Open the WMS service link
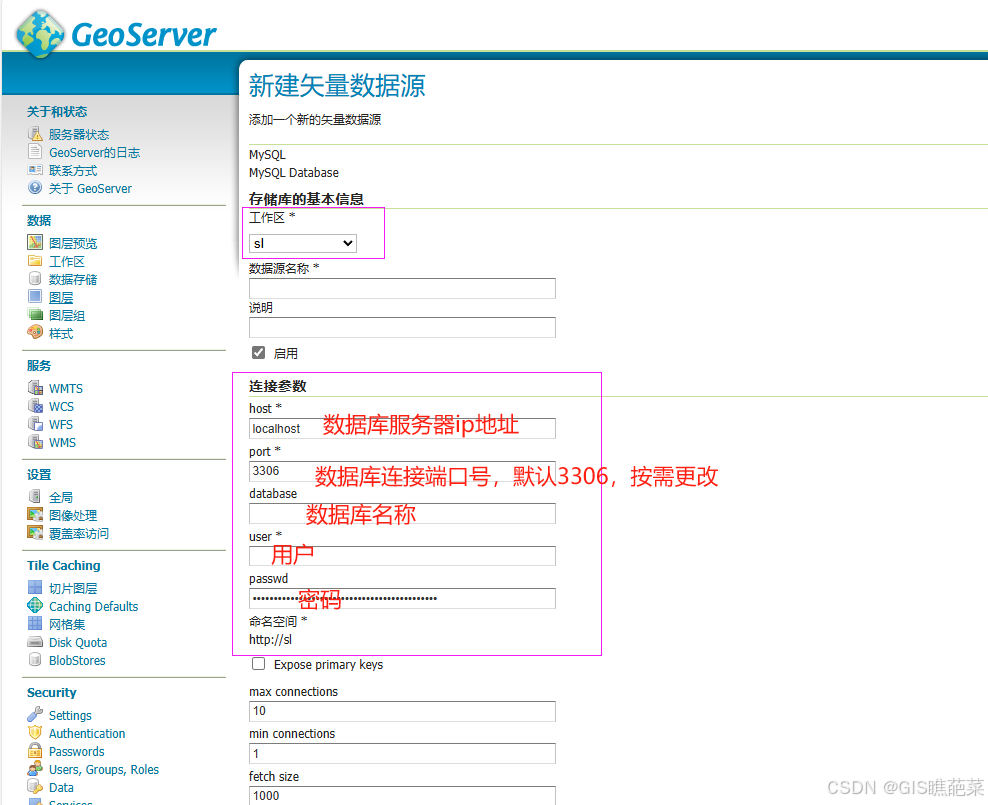Viewport: 988px width, 805px height. point(62,443)
